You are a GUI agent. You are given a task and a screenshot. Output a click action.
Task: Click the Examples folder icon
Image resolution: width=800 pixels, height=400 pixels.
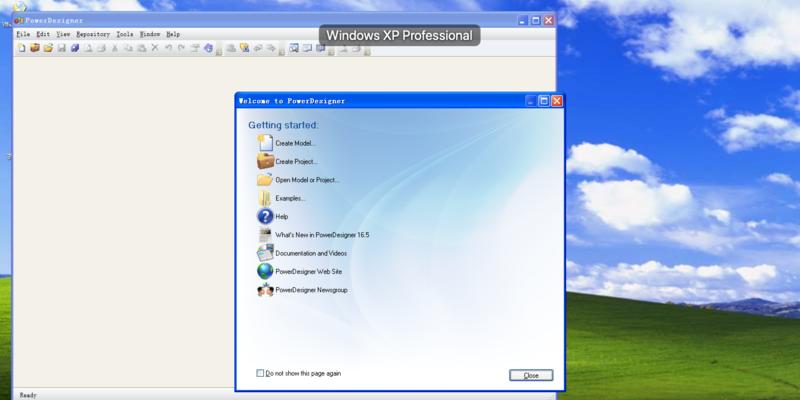[265, 198]
